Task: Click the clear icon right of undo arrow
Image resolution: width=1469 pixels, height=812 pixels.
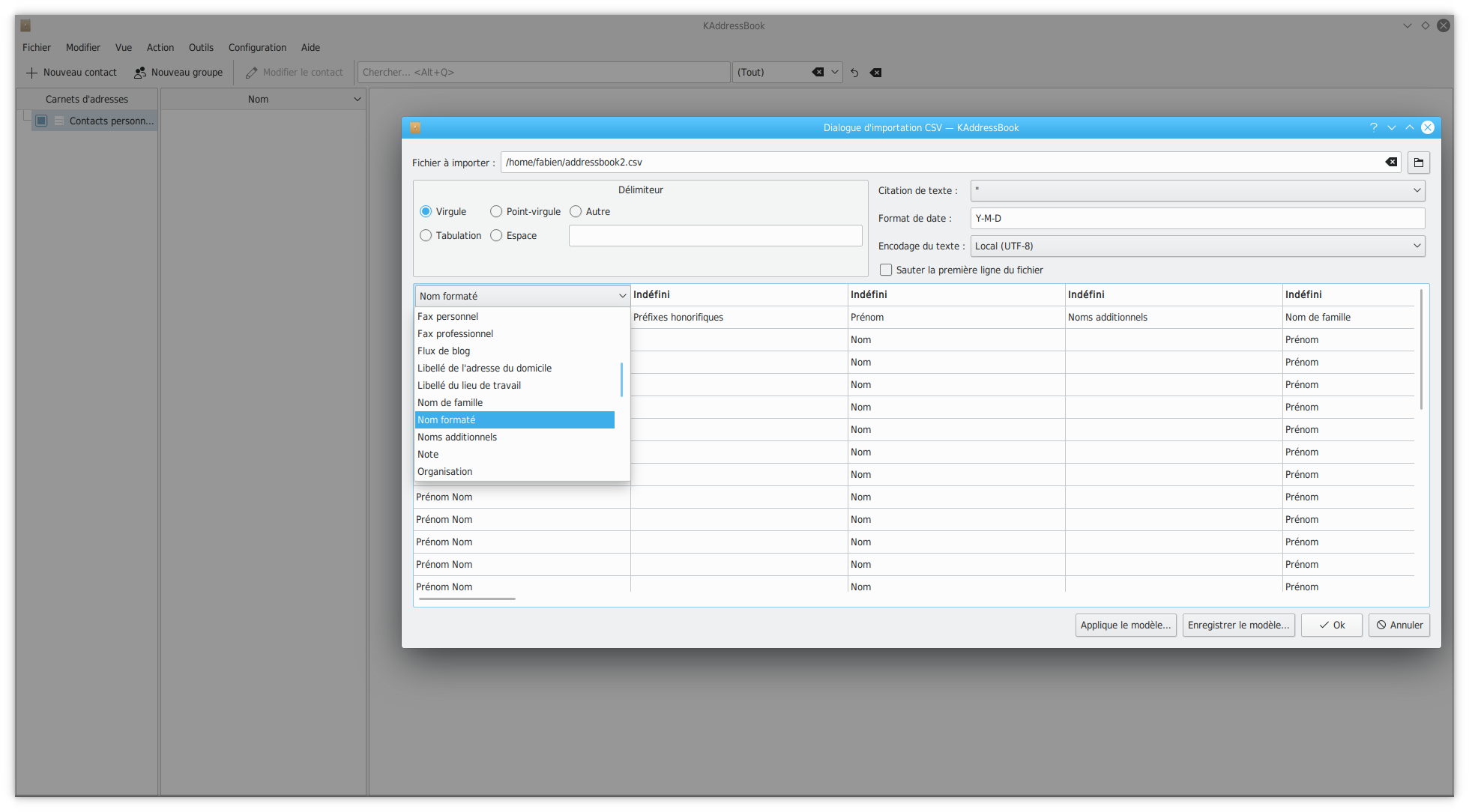Action: tap(875, 73)
